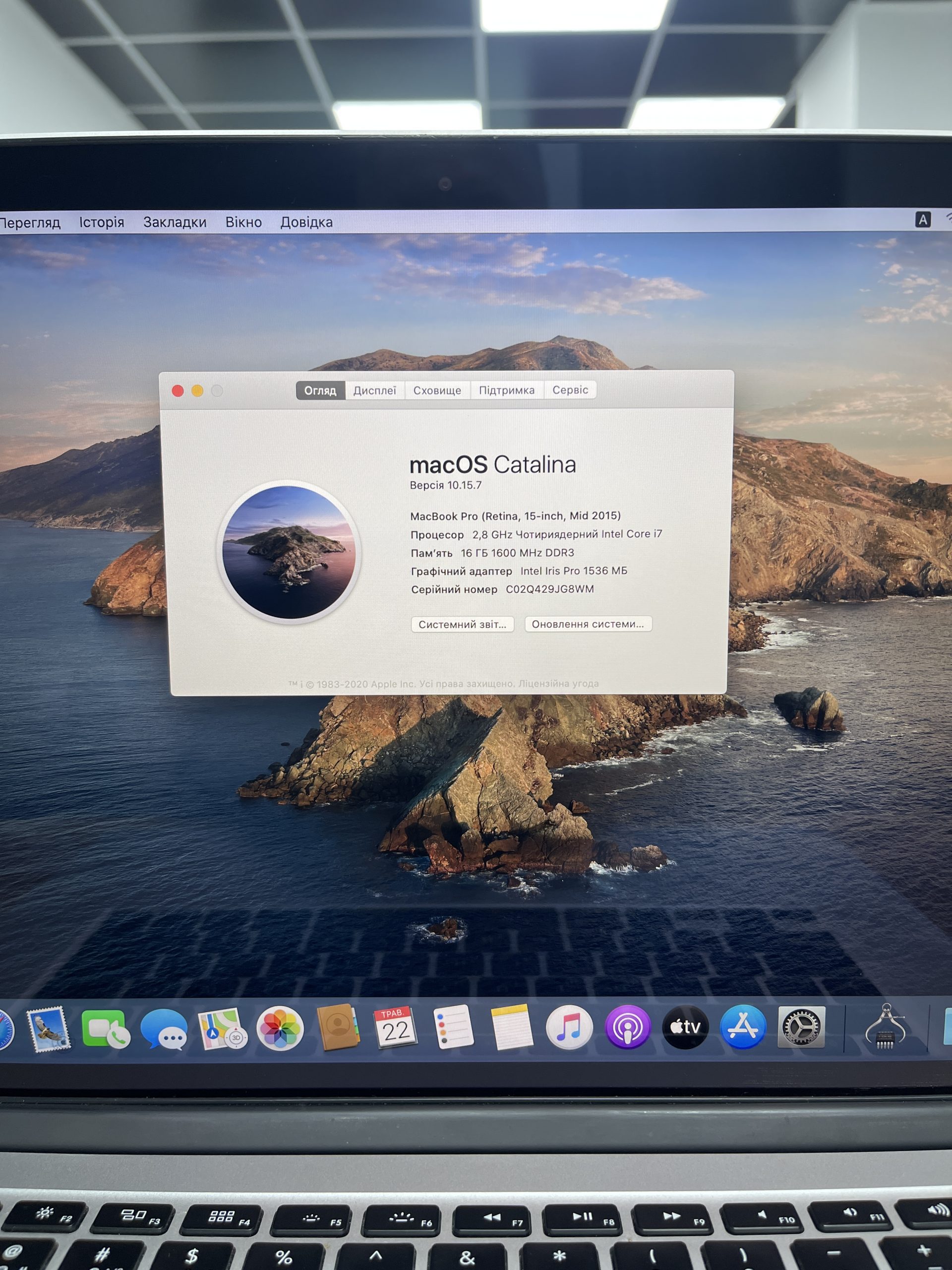Screen dimensions: 952x1270
Task: Open Messages app in the Dock
Action: pos(164,1029)
